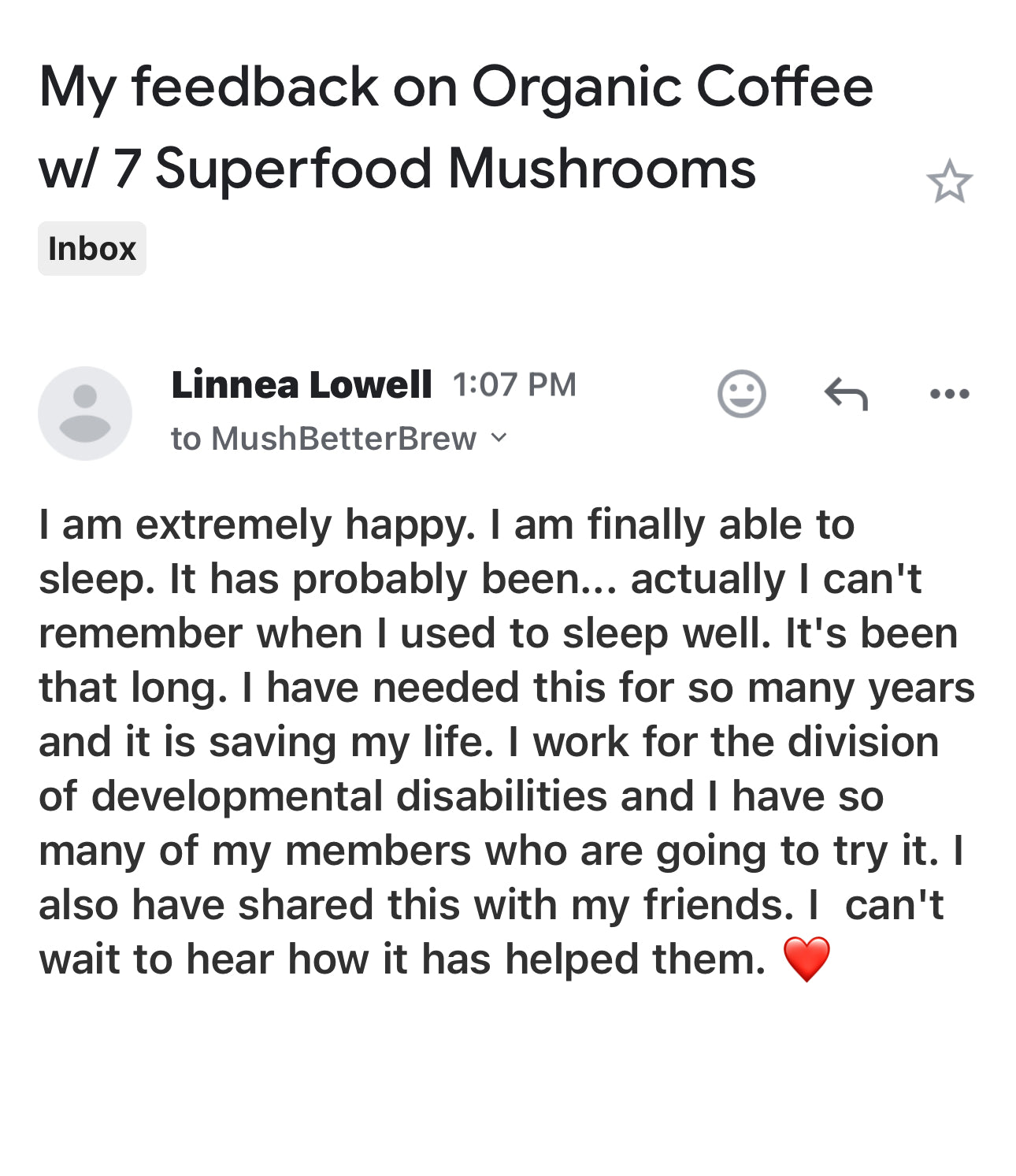Screen dimensions: 1016x1176
Task: Tap the email subject headline
Action: 456,127
